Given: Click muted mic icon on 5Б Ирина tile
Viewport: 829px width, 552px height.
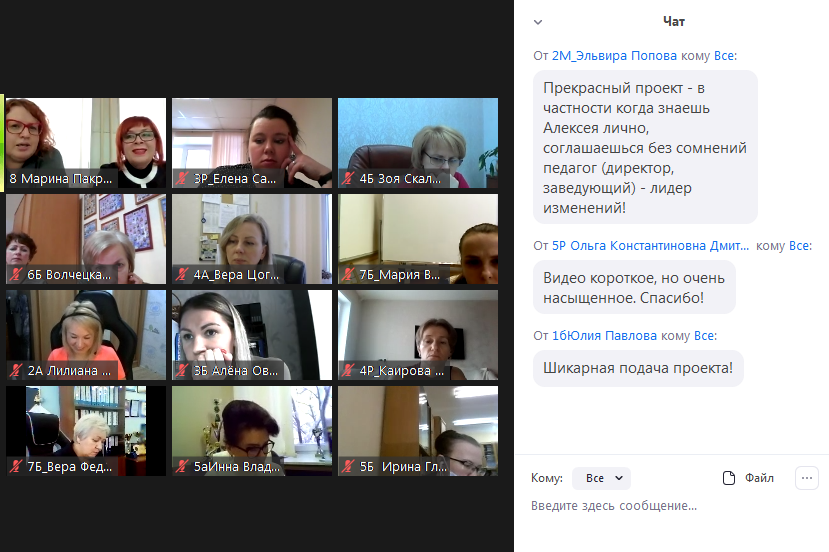Looking at the screenshot, I should pyautogui.click(x=348, y=466).
